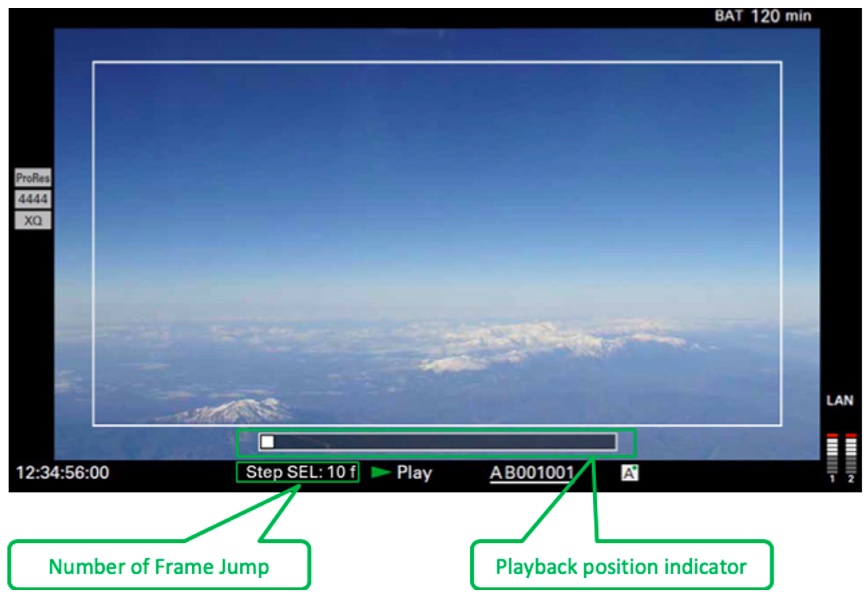The image size is (866, 600).
Task: Click the white playback position marker
Action: (x=267, y=442)
